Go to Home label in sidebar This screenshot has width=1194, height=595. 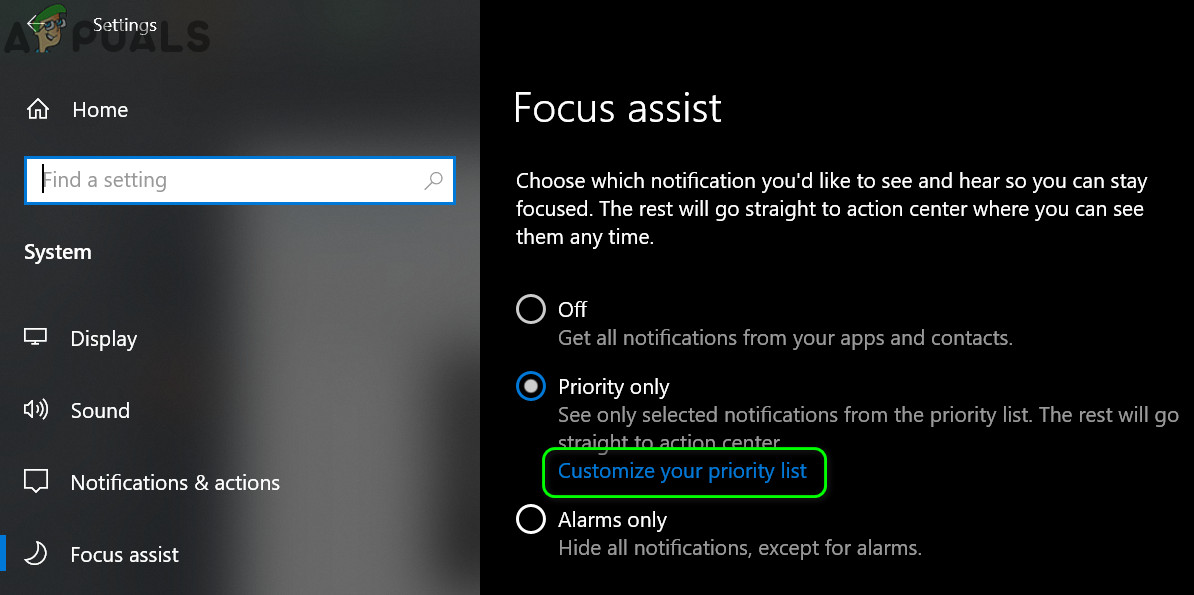(x=100, y=110)
